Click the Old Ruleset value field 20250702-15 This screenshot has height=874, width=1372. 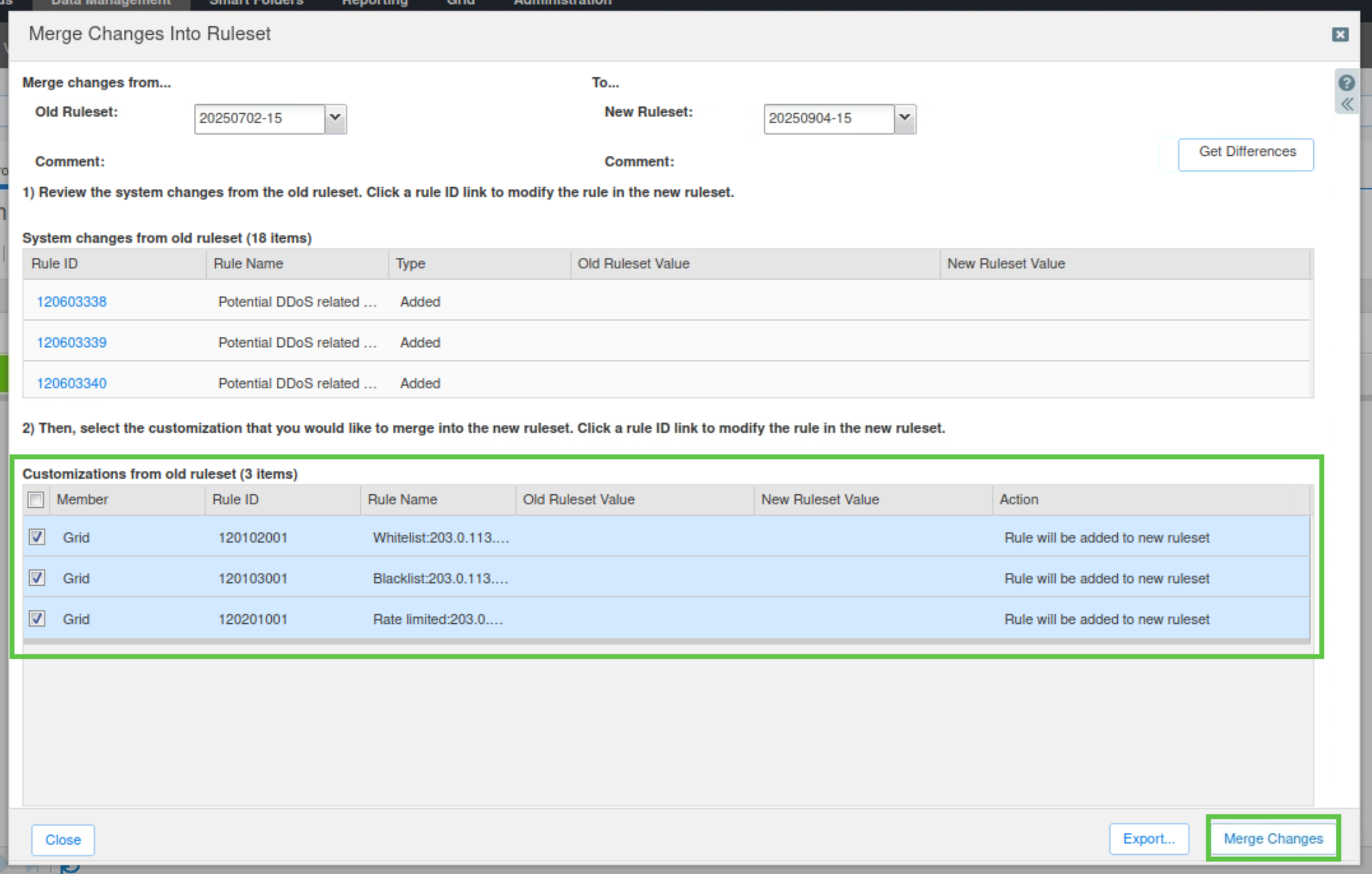[259, 118]
